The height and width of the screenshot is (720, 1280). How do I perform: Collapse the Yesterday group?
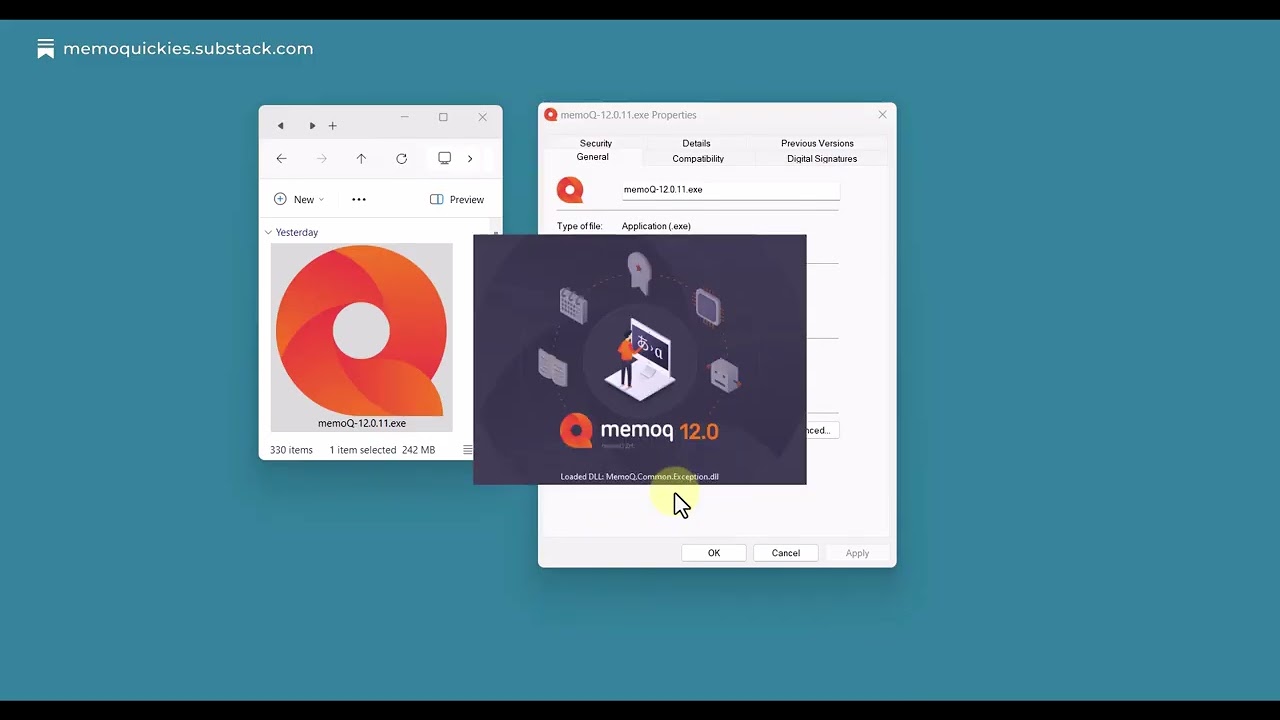click(x=268, y=232)
